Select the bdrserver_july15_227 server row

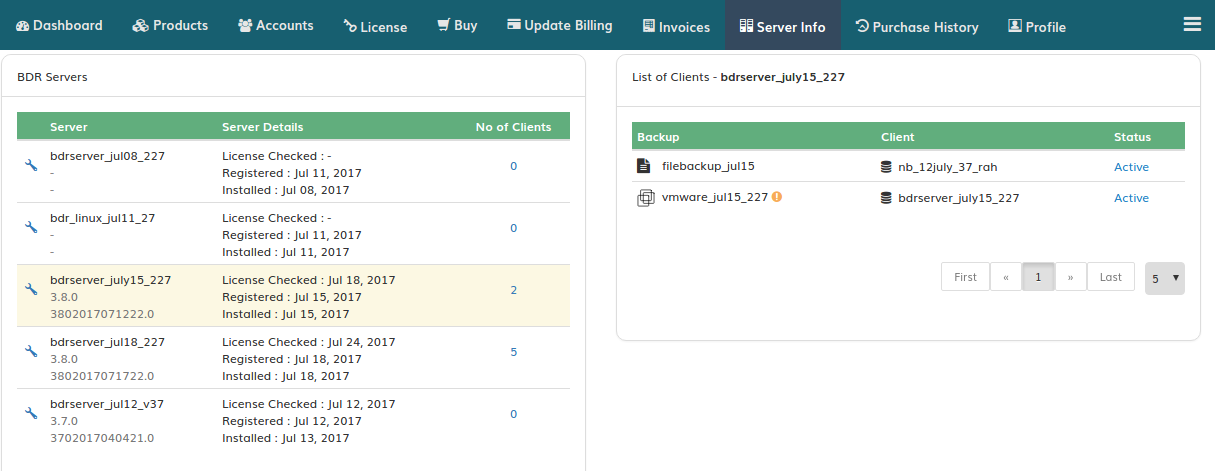[294, 296]
